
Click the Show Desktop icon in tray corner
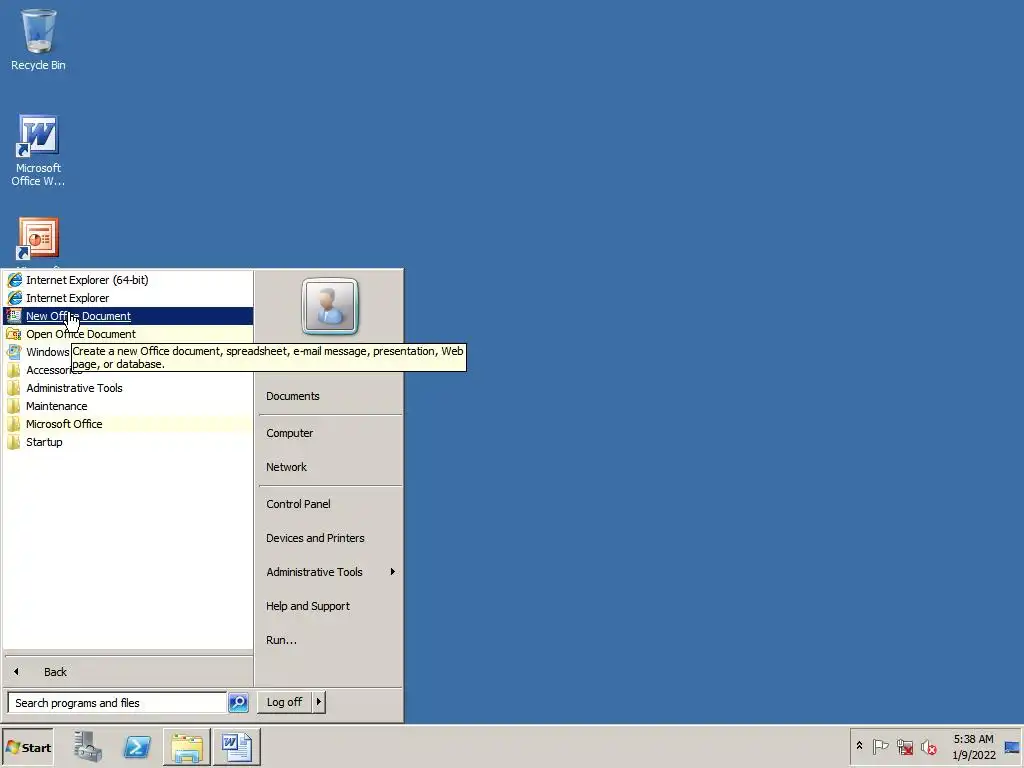coord(1012,747)
